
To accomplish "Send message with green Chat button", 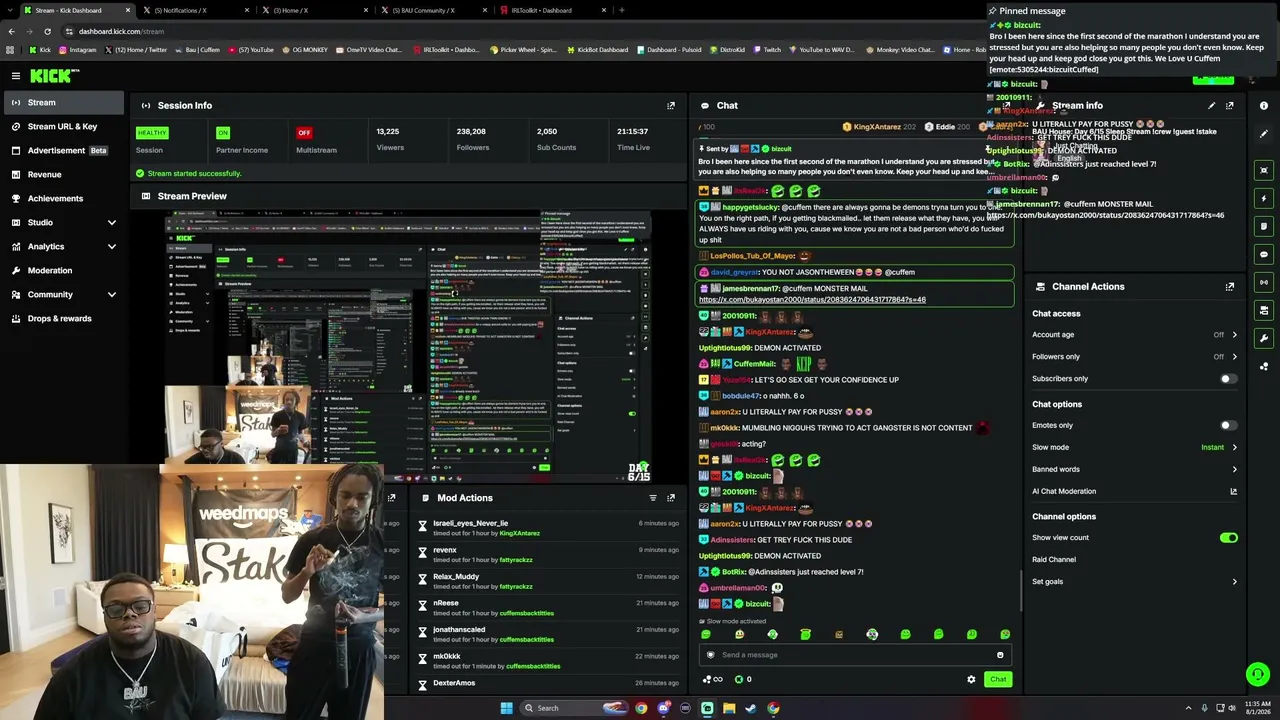I will (x=998, y=680).
